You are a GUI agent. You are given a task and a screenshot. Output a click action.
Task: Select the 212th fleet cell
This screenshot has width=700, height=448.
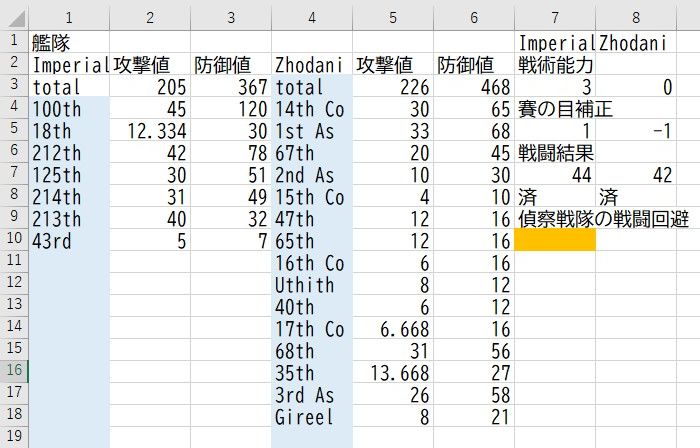69,152
